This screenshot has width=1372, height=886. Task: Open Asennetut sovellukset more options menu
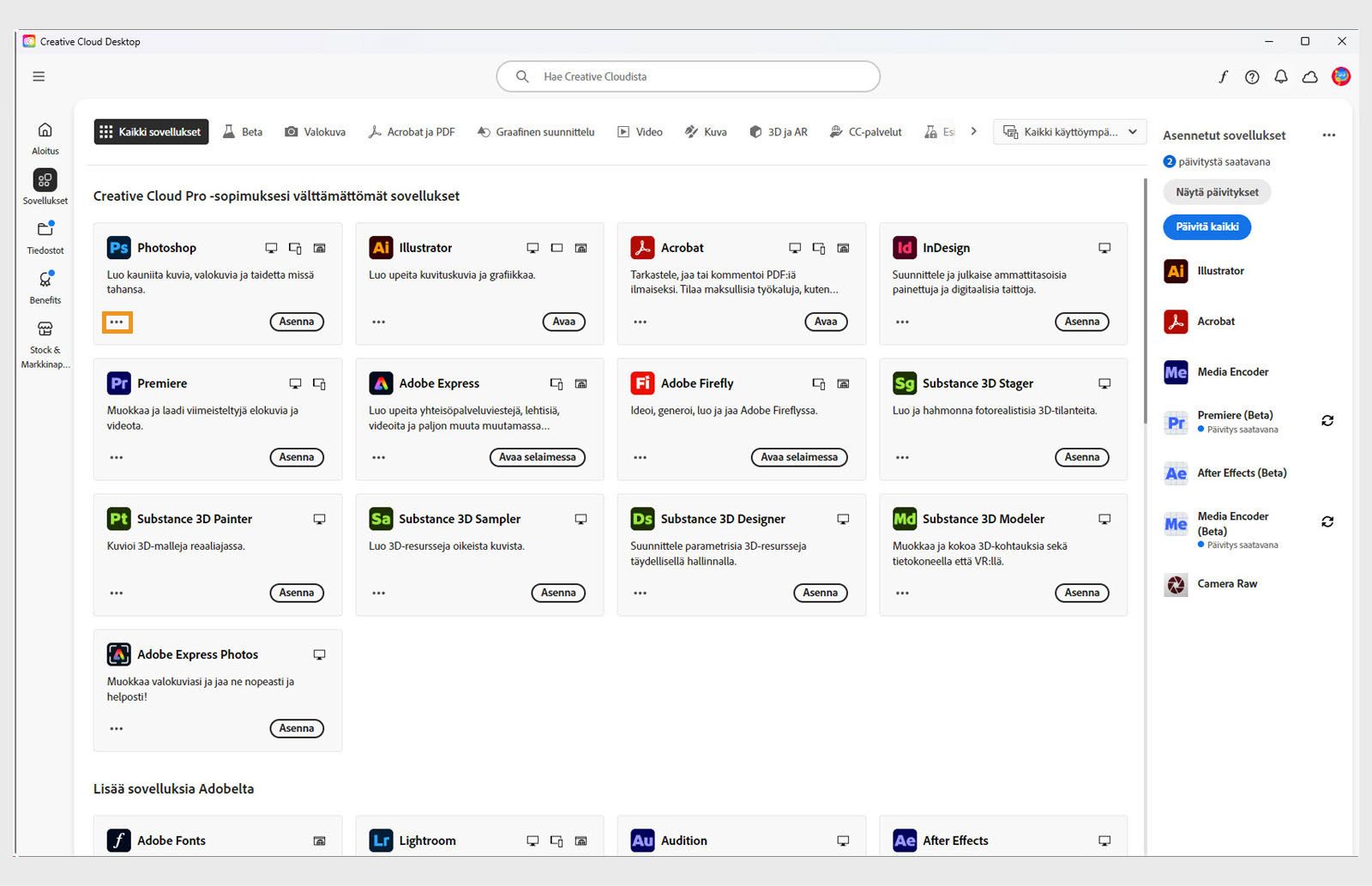(1329, 136)
